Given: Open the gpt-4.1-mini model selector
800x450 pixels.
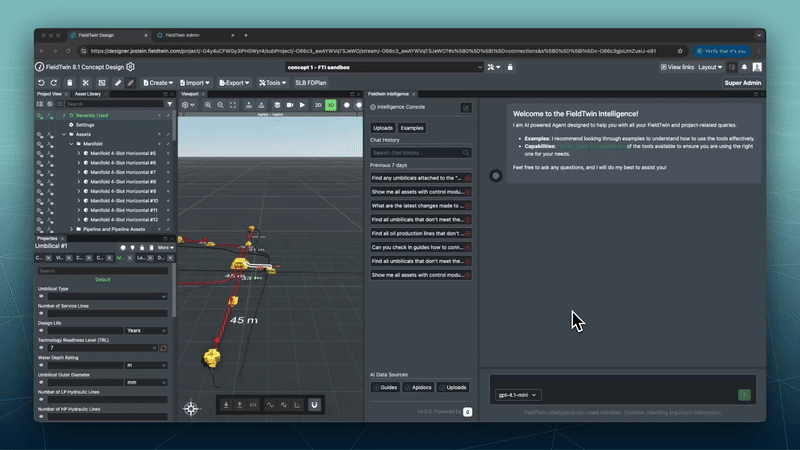Looking at the screenshot, I should coord(518,395).
